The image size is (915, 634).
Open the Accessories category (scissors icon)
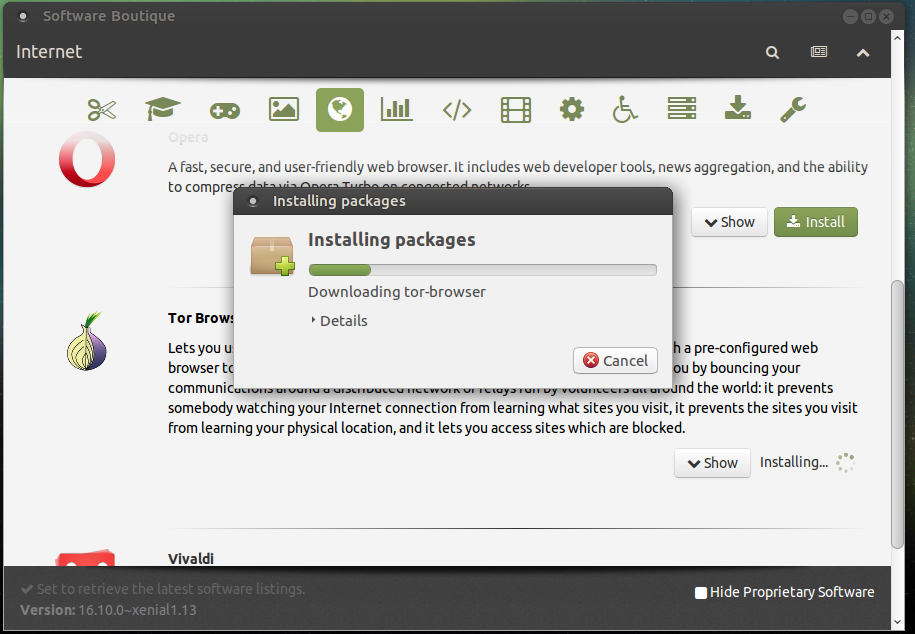coord(102,110)
